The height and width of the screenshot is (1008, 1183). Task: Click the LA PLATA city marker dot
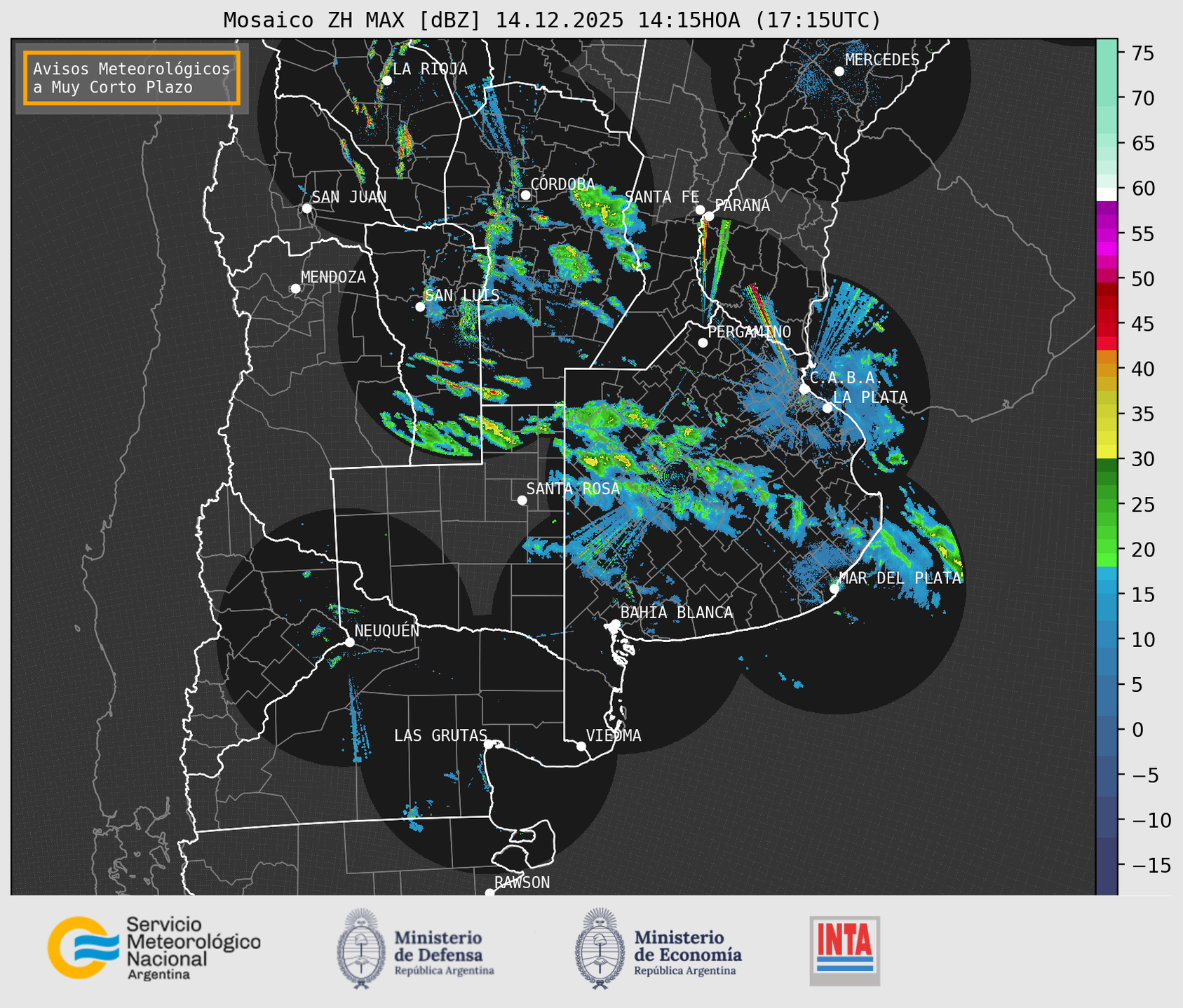[x=827, y=408]
